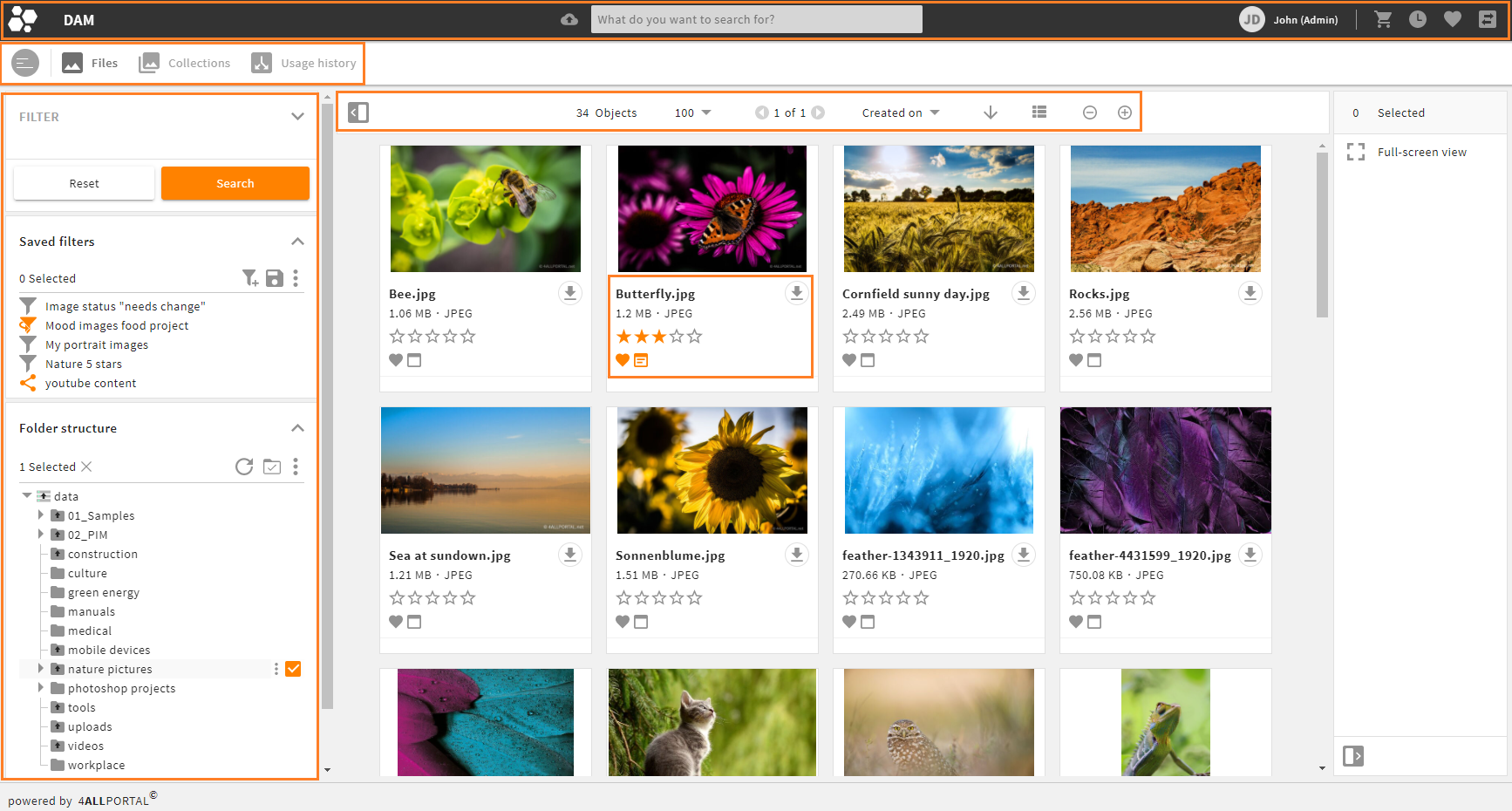Download Cornfield sunny day.jpg
Screen dimensions: 1512x811
[x=1024, y=293]
